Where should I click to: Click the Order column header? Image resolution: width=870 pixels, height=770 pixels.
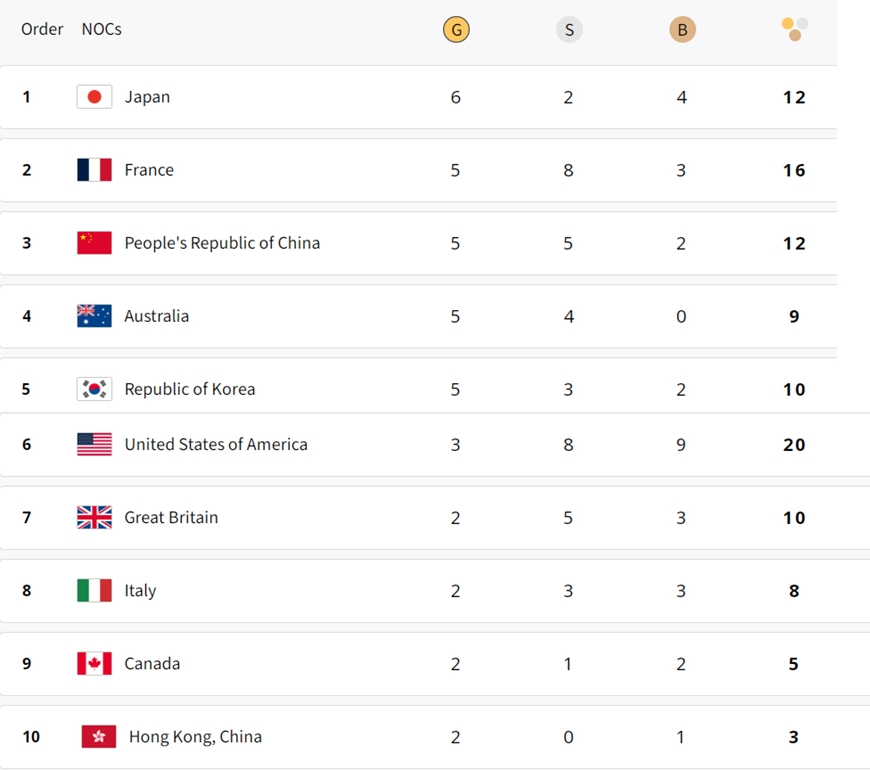click(42, 29)
